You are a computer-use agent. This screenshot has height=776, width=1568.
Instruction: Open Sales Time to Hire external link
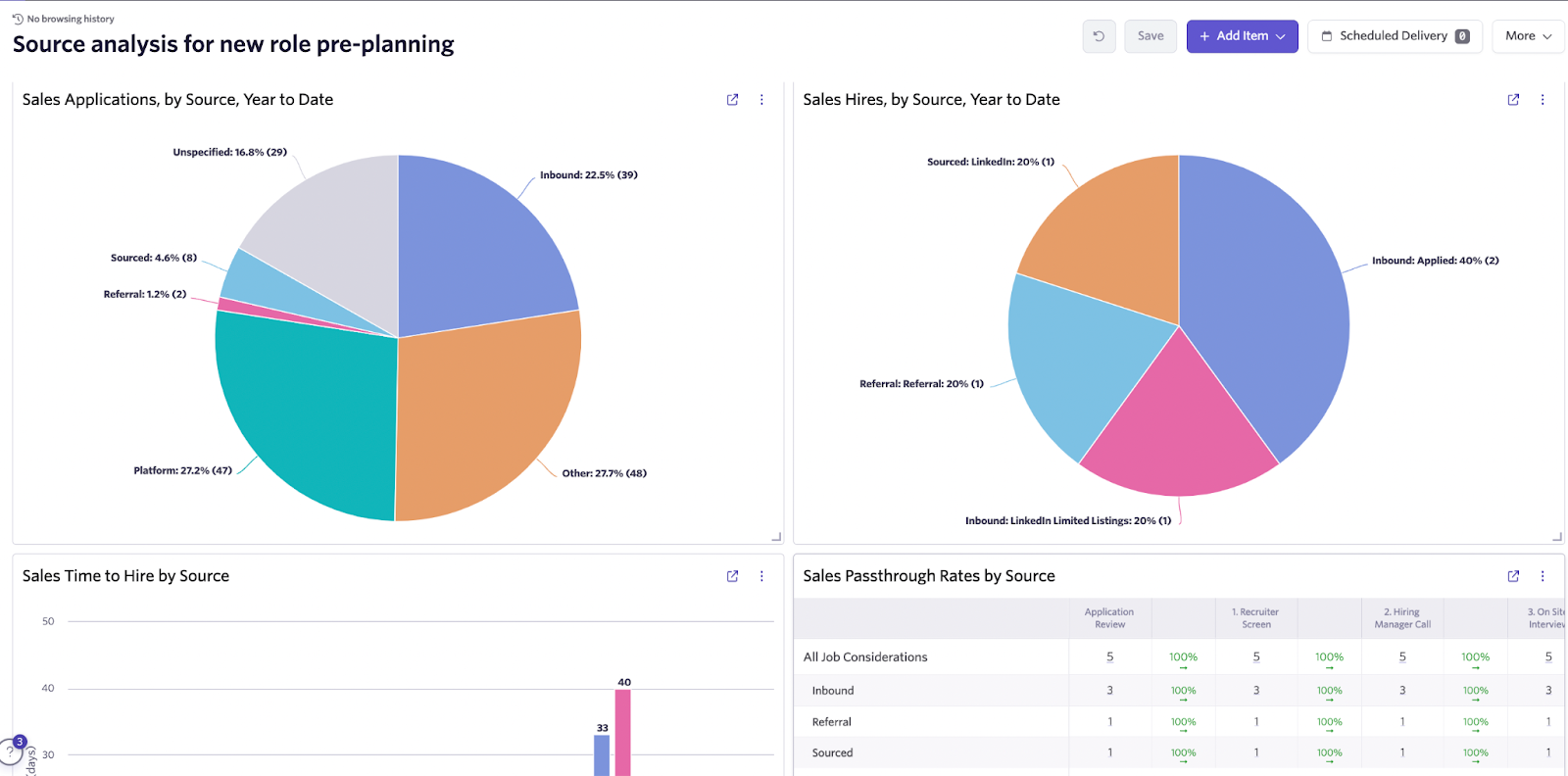tap(732, 576)
